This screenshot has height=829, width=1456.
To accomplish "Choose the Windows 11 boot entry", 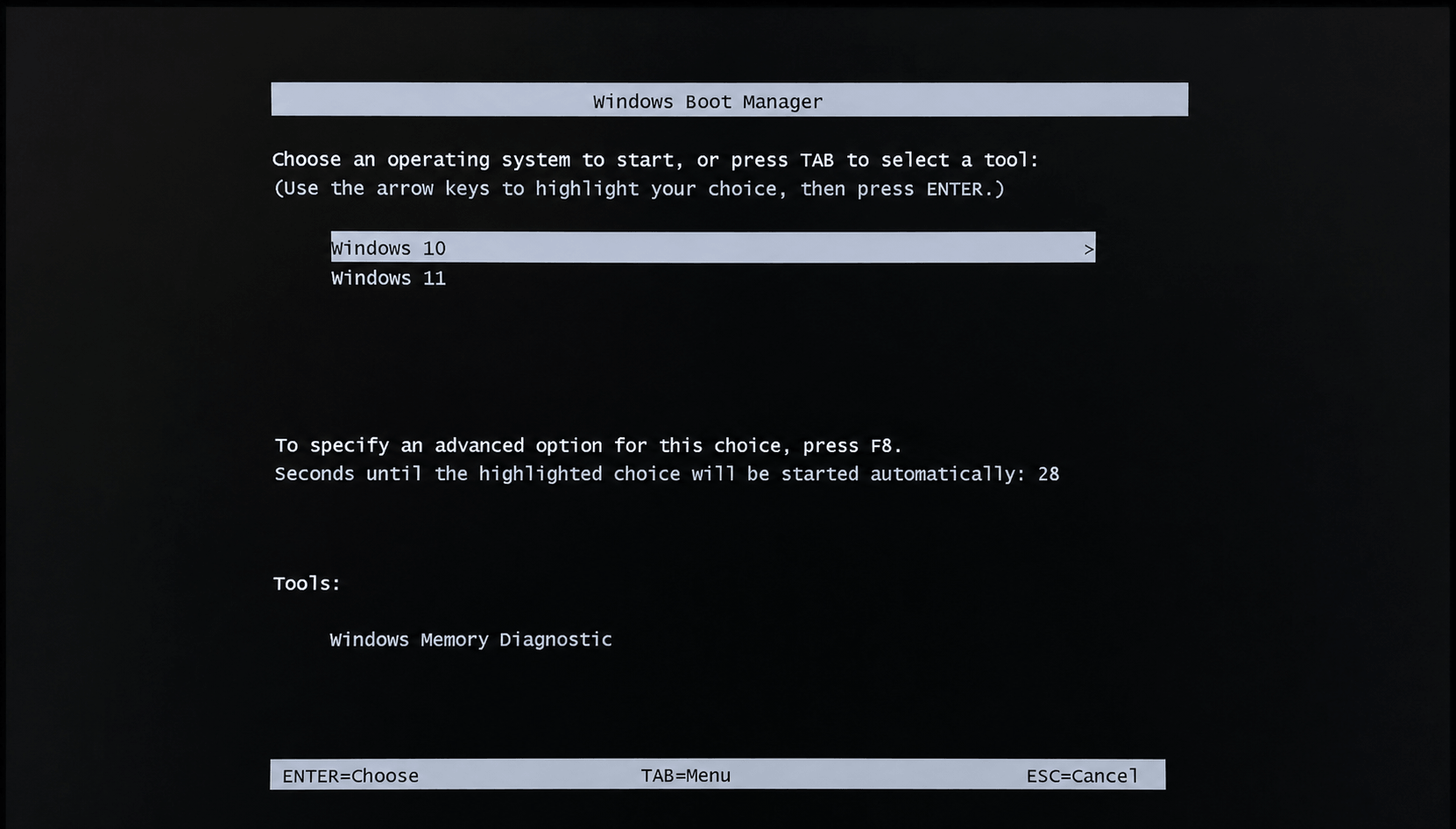I will point(388,279).
